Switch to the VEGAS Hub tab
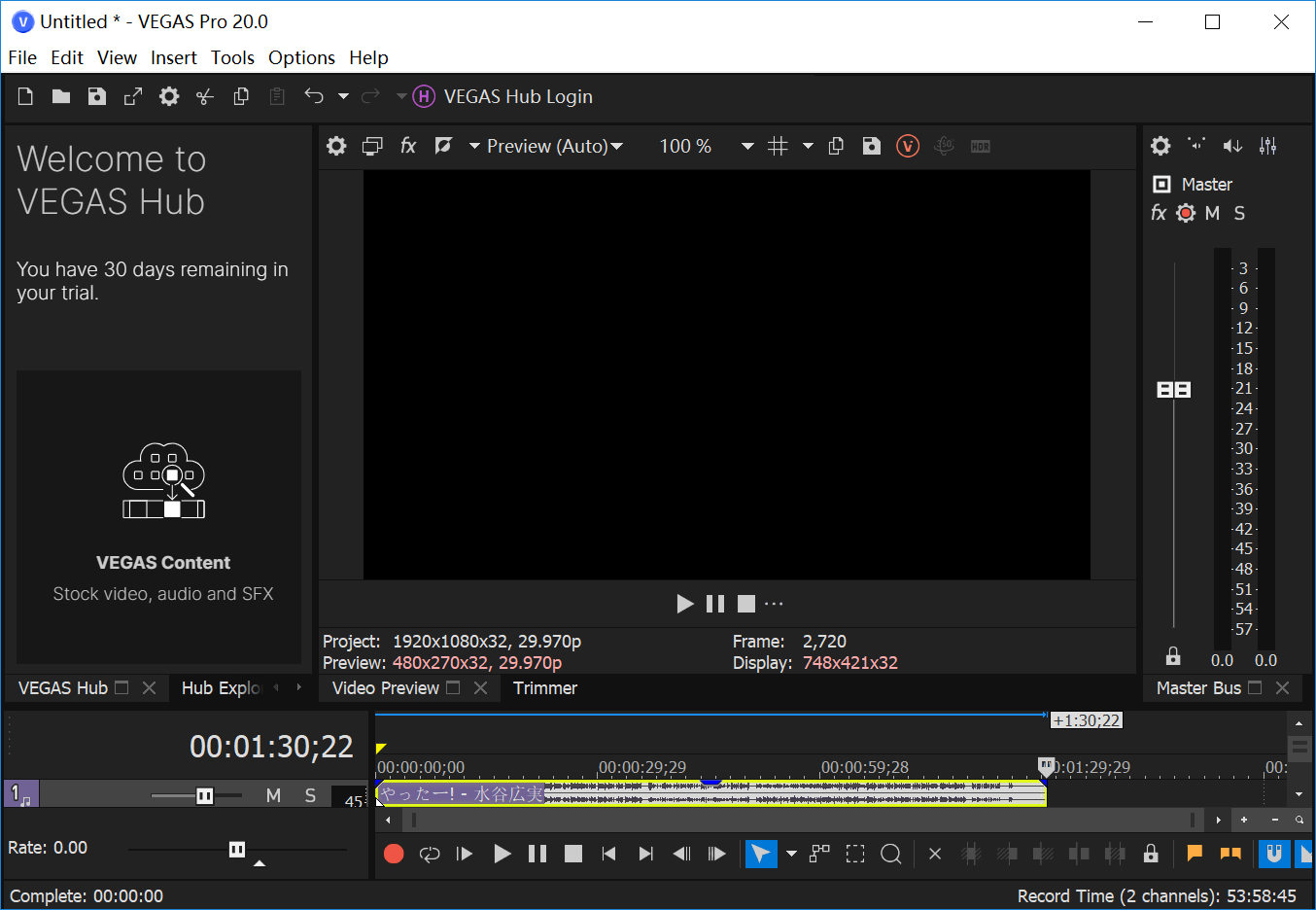Screen dimensions: 1316x910 [63, 688]
